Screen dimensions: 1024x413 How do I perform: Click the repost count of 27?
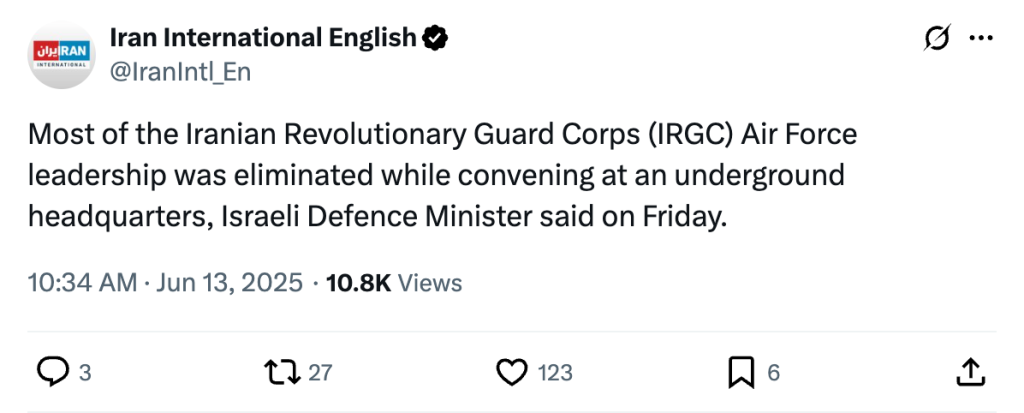pos(319,374)
